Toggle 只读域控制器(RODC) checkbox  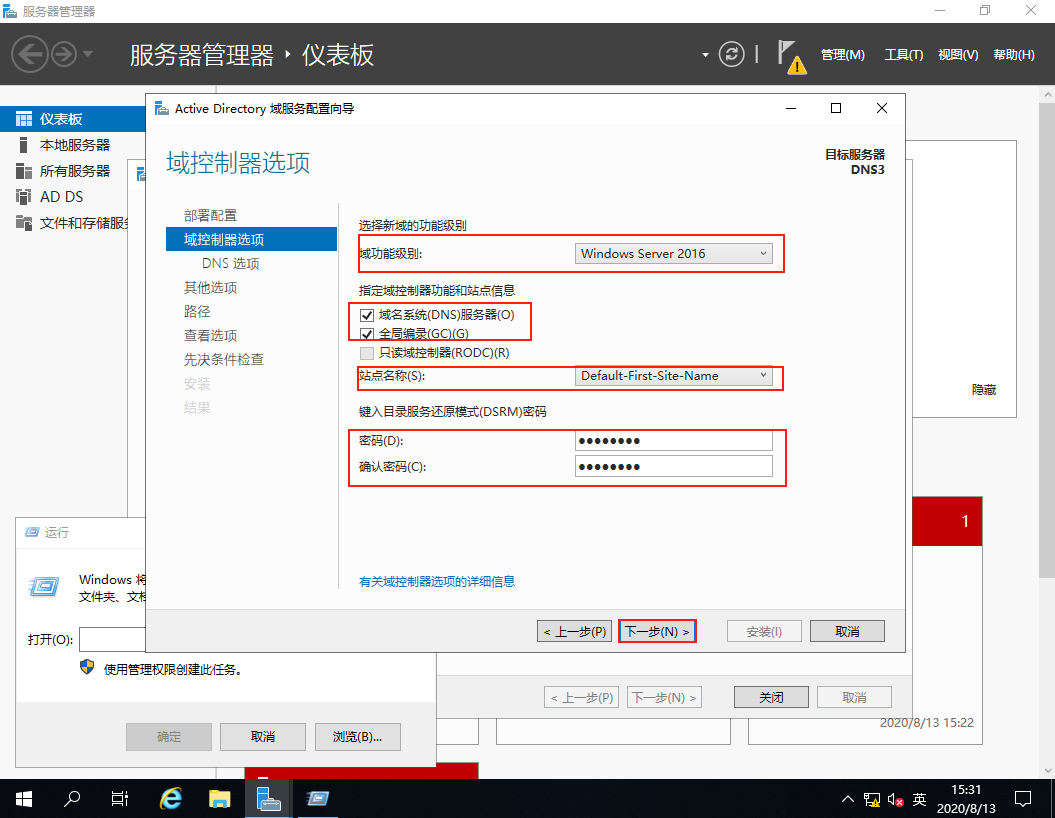tap(367, 353)
